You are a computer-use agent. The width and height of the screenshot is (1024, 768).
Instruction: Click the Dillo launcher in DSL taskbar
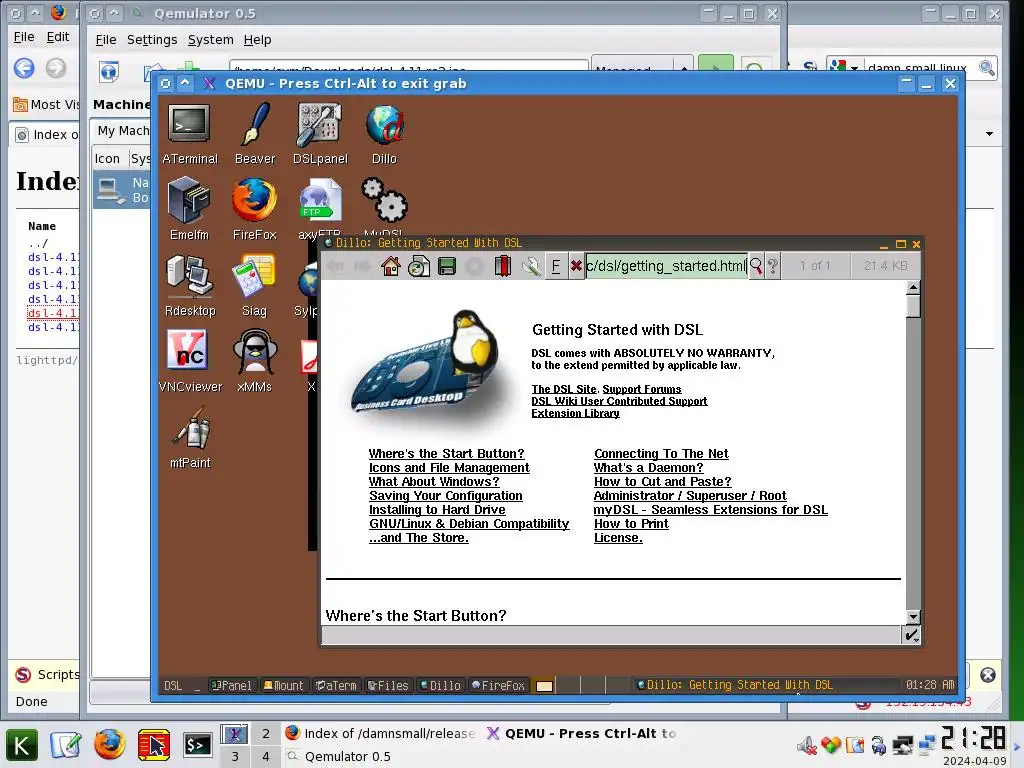pyautogui.click(x=440, y=685)
